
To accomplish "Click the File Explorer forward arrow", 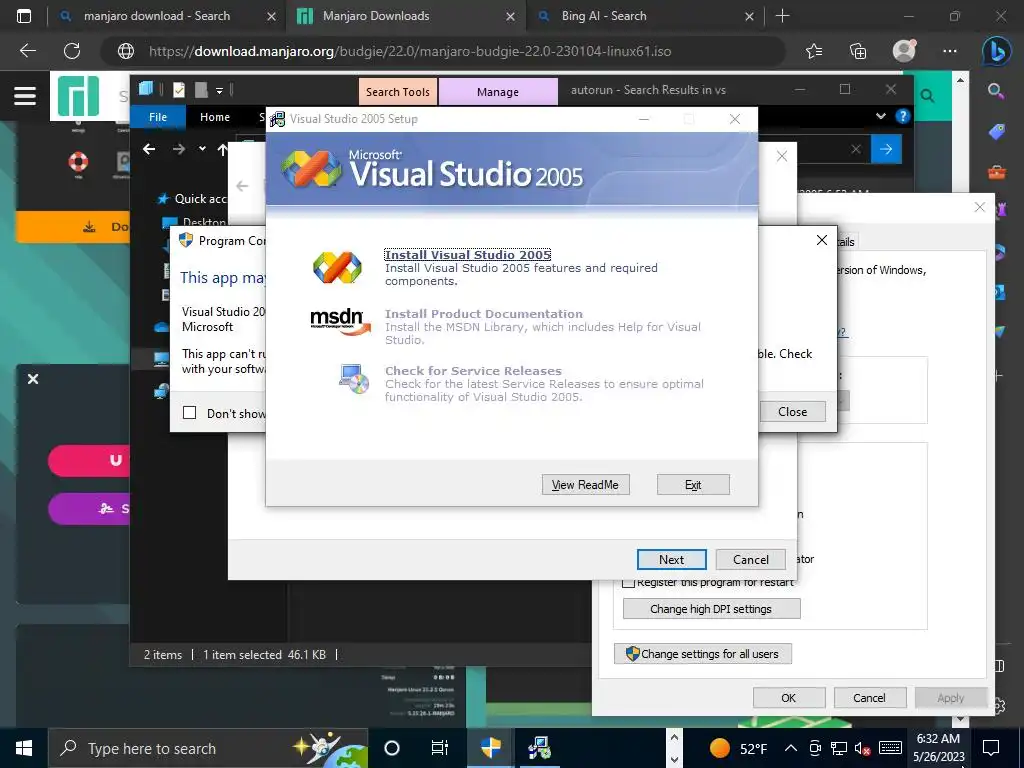I will [178, 149].
